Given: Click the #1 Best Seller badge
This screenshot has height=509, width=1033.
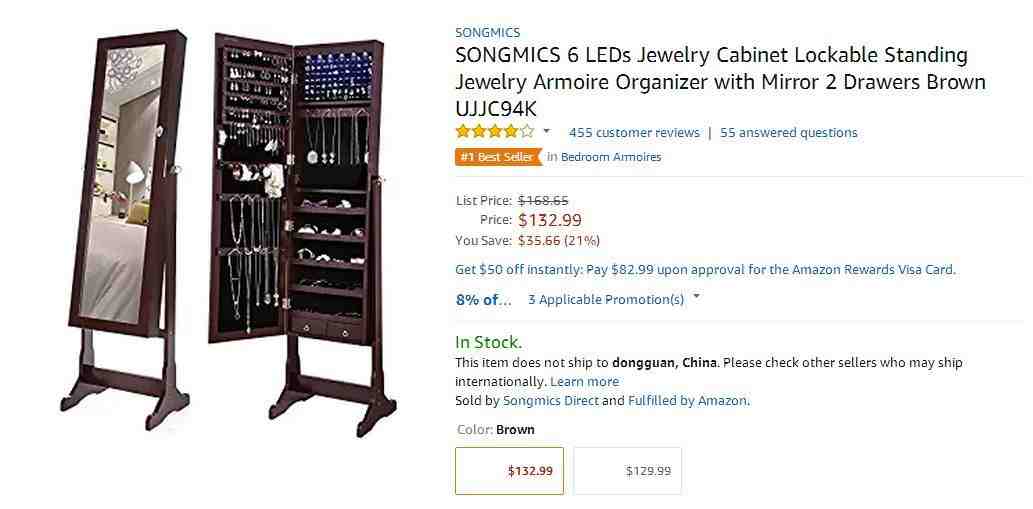Looking at the screenshot, I should 498,157.
